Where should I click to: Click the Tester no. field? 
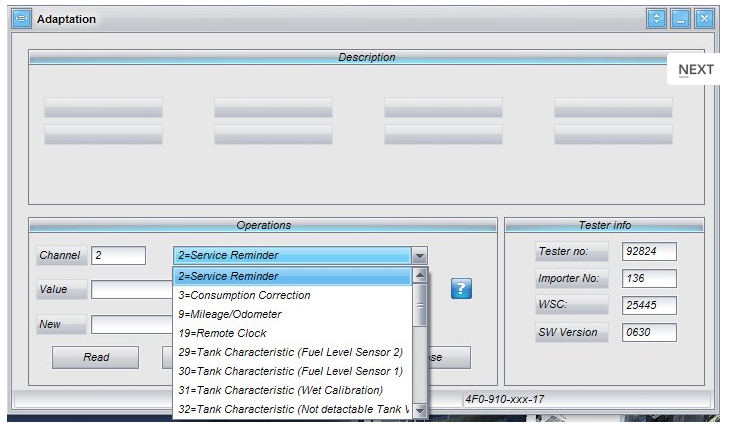pos(648,251)
